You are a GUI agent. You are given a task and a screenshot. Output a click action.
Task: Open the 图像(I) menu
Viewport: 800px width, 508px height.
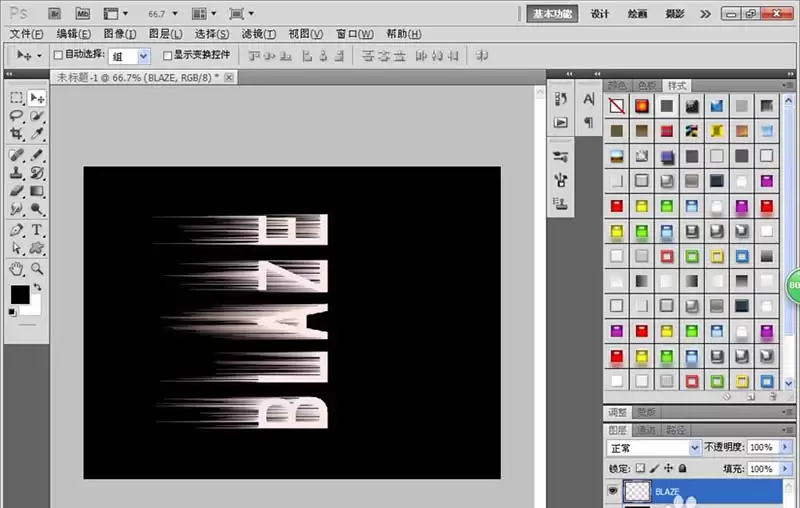coord(120,34)
